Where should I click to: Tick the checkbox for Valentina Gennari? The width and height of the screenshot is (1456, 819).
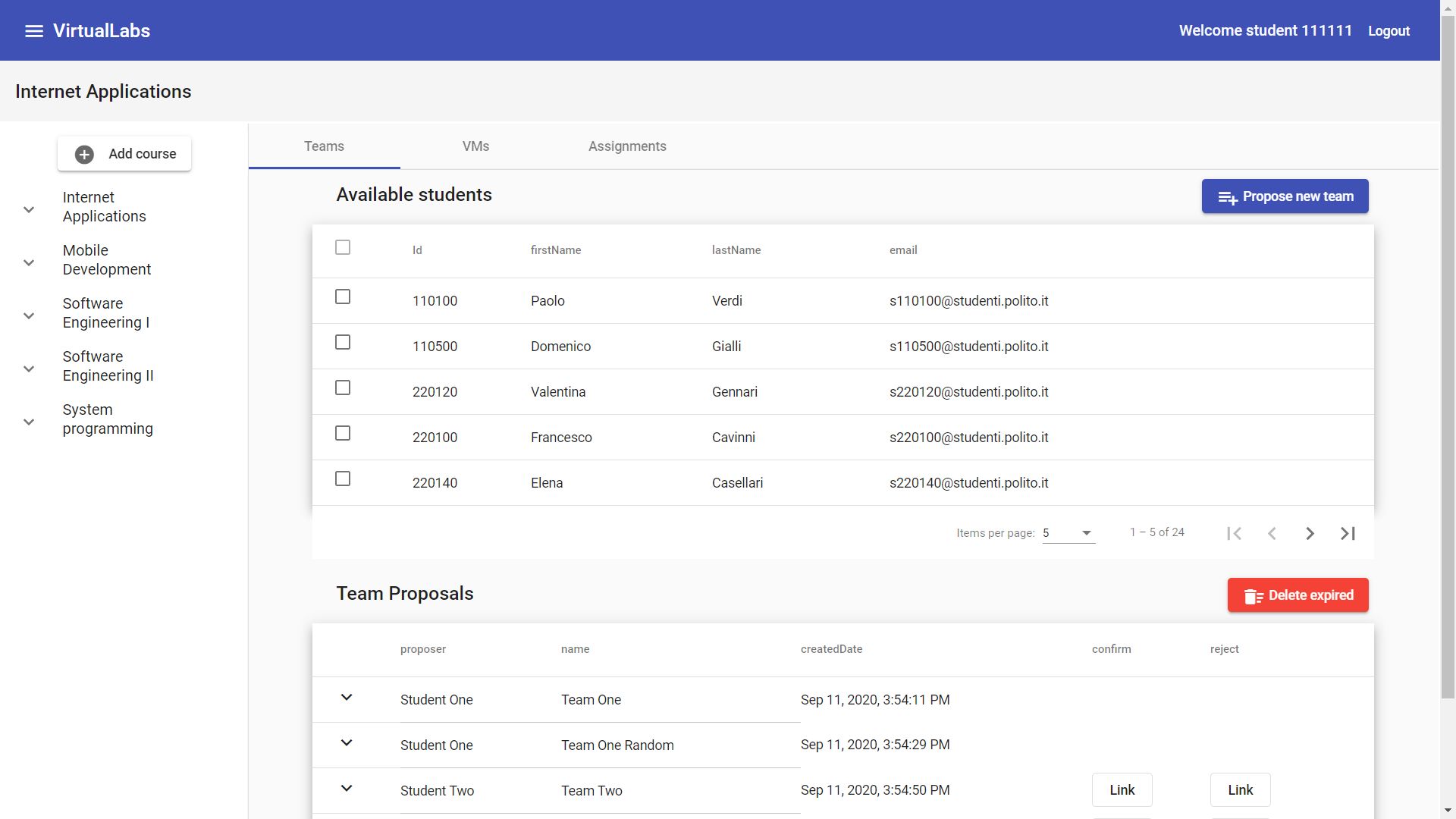click(343, 388)
